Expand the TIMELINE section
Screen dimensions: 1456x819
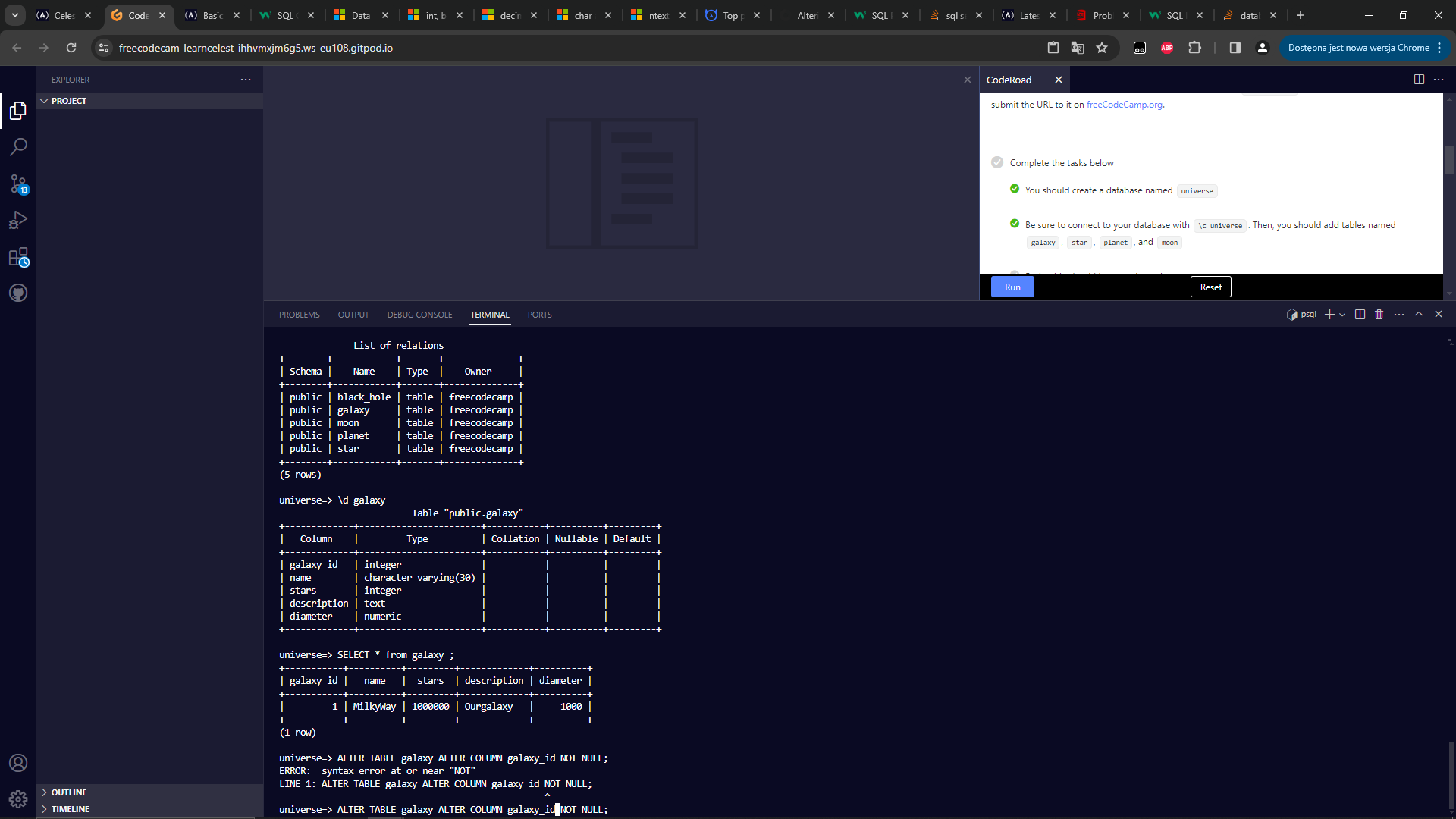[x=70, y=809]
